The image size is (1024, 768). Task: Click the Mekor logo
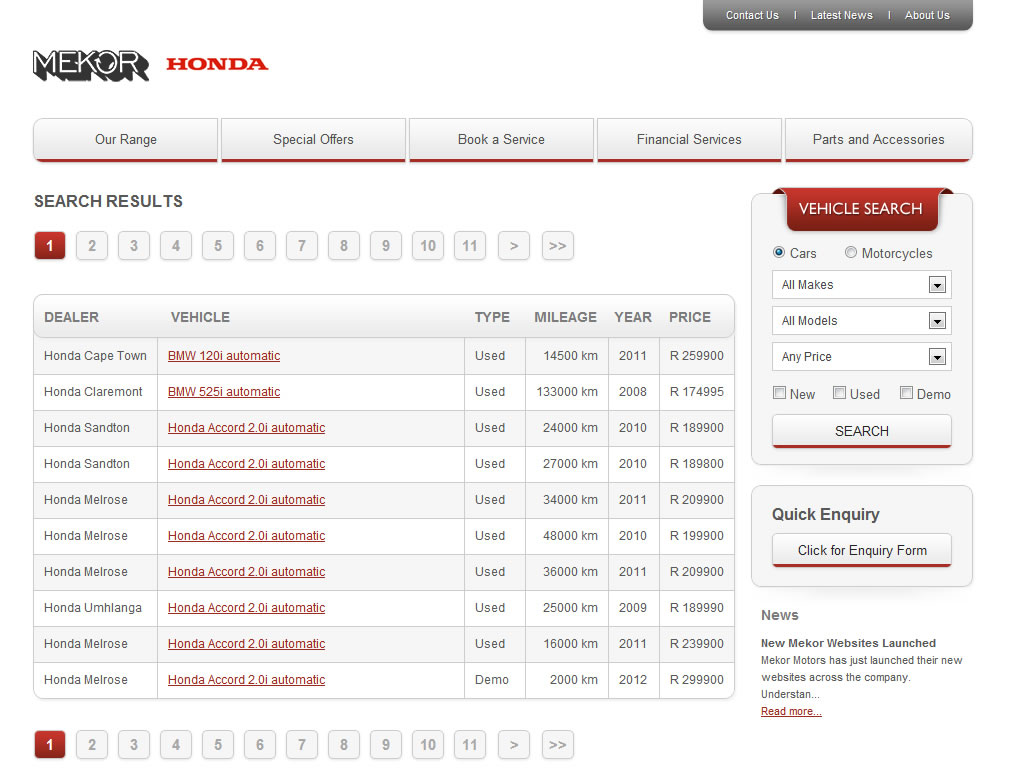[x=91, y=65]
